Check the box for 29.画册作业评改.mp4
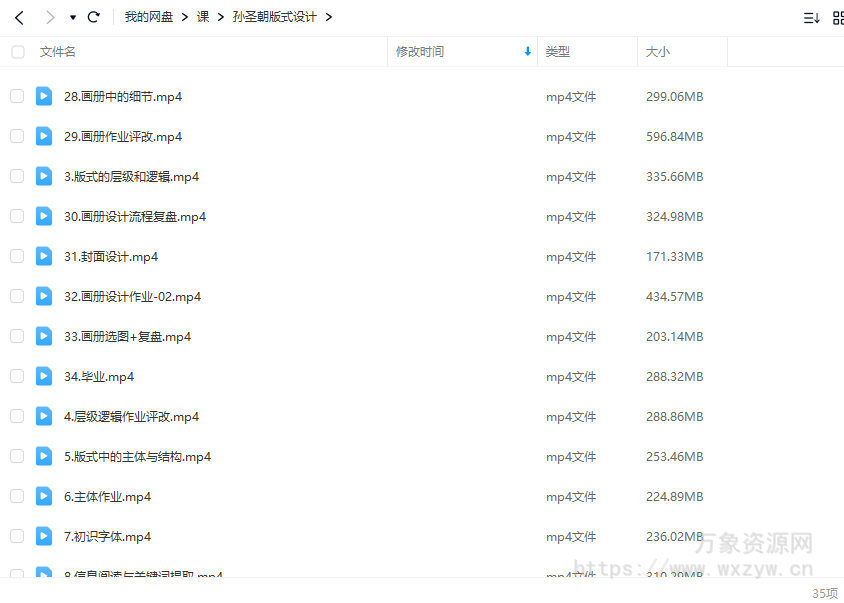844x603 pixels. click(17, 135)
